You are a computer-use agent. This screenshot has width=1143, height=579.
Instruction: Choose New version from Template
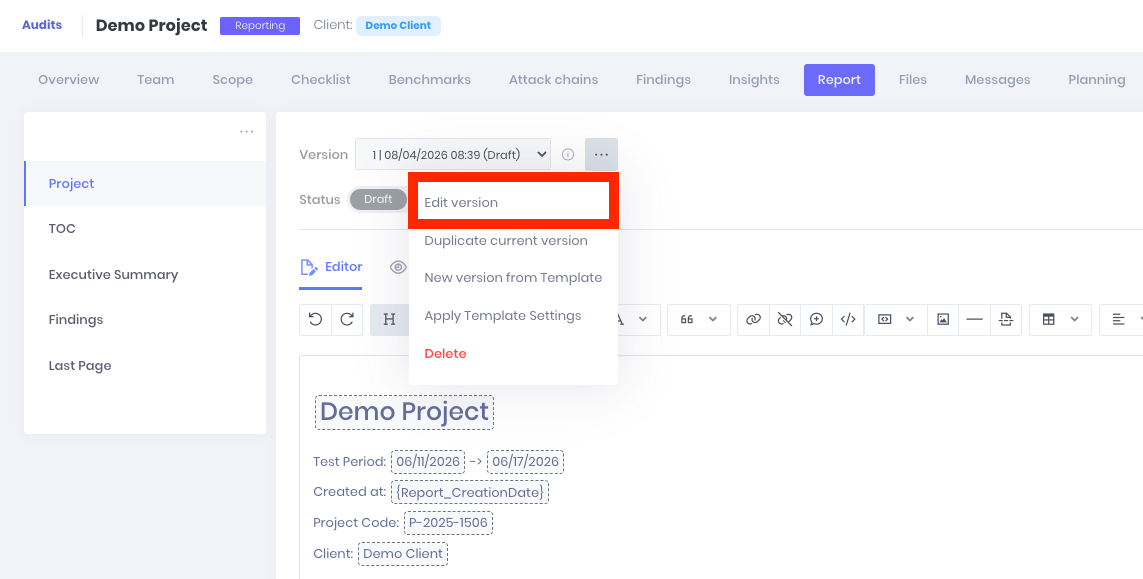pos(513,278)
